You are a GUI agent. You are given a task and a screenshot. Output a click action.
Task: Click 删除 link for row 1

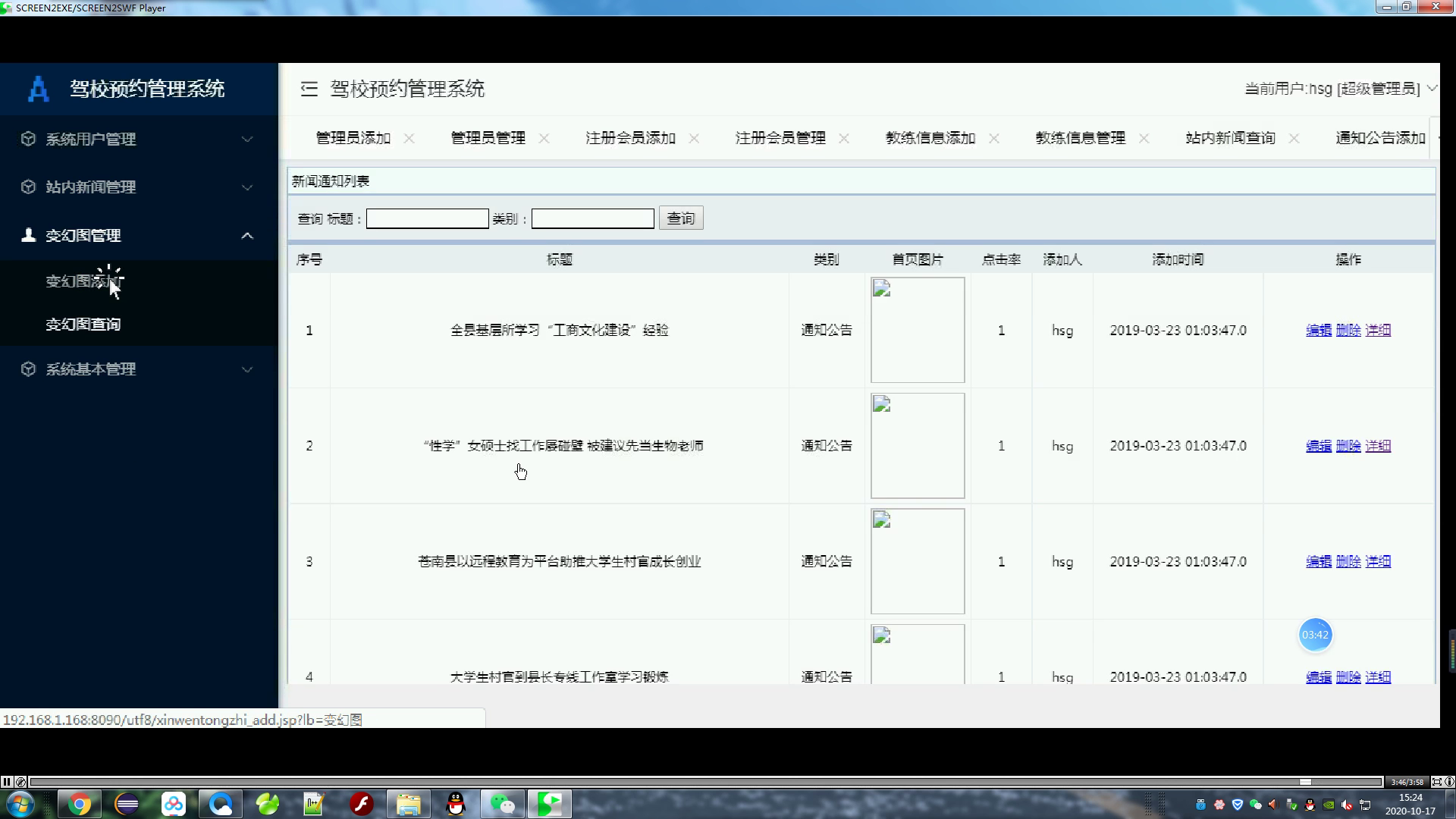coord(1348,331)
